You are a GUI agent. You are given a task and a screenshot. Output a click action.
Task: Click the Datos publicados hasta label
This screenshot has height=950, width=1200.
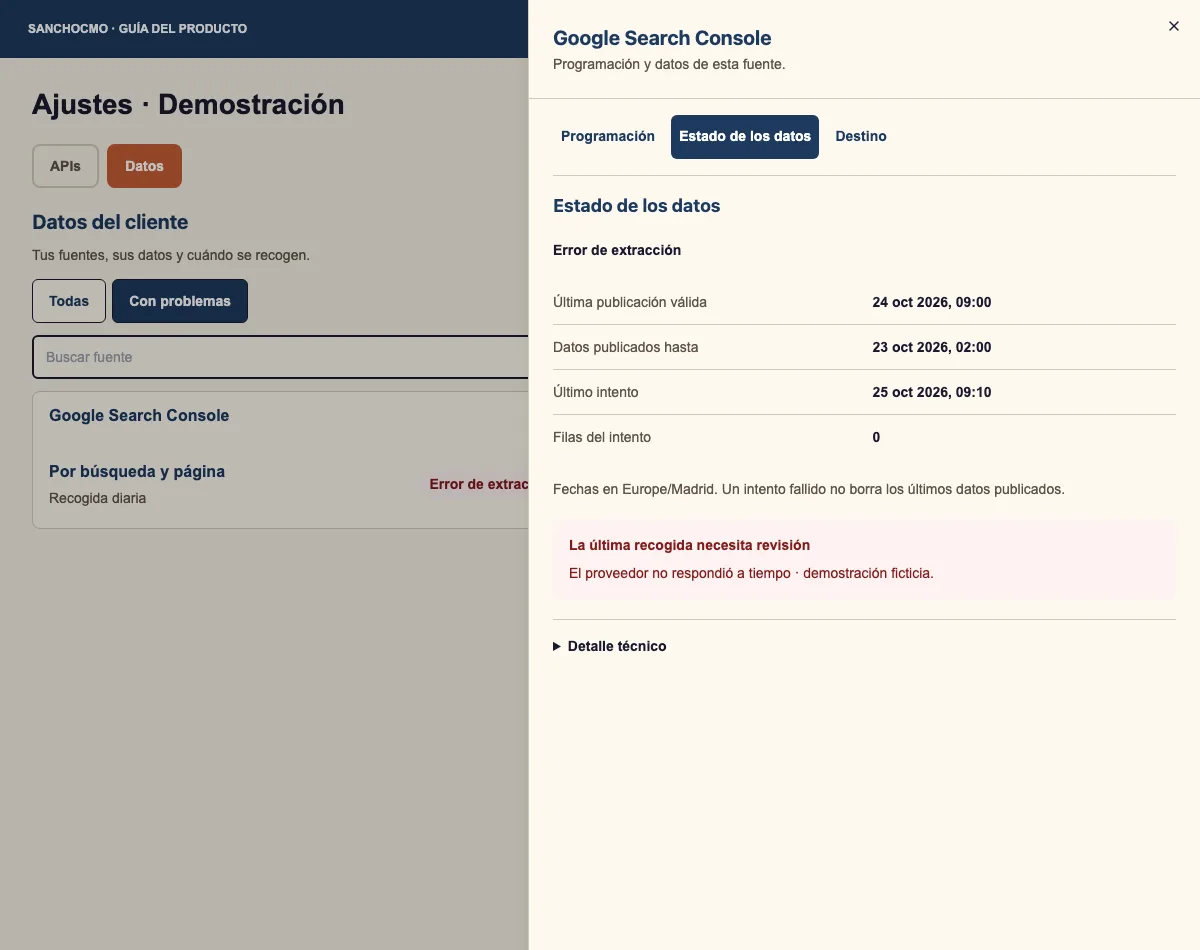[x=626, y=347]
